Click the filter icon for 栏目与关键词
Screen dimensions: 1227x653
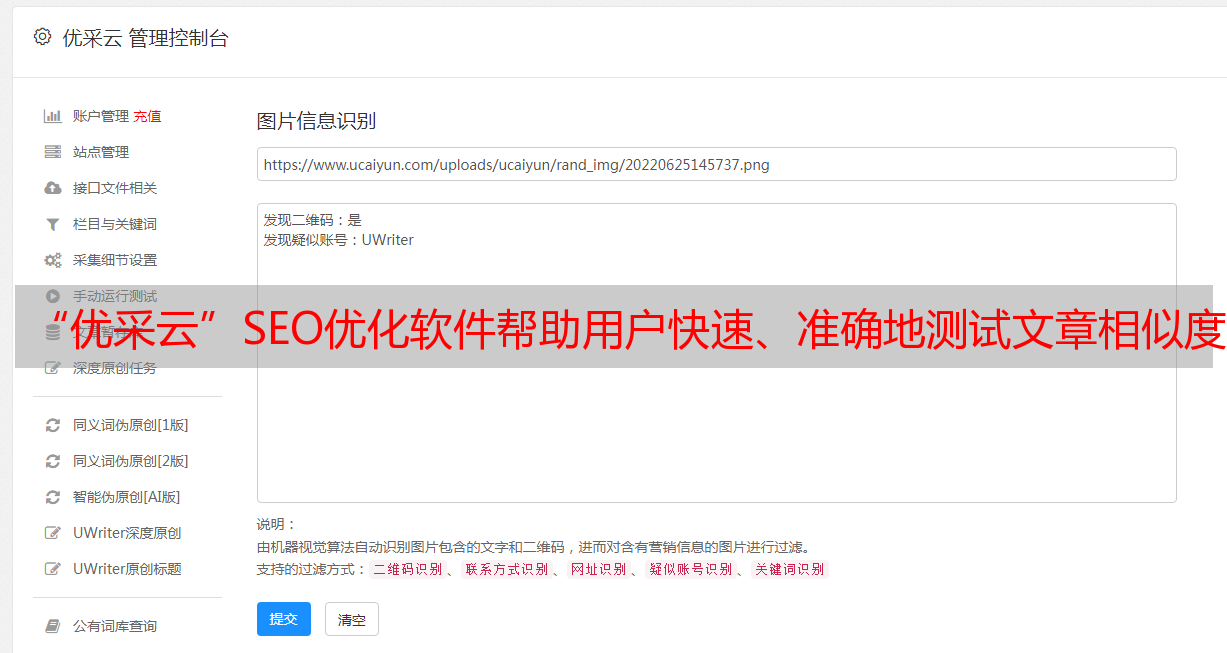(x=53, y=224)
